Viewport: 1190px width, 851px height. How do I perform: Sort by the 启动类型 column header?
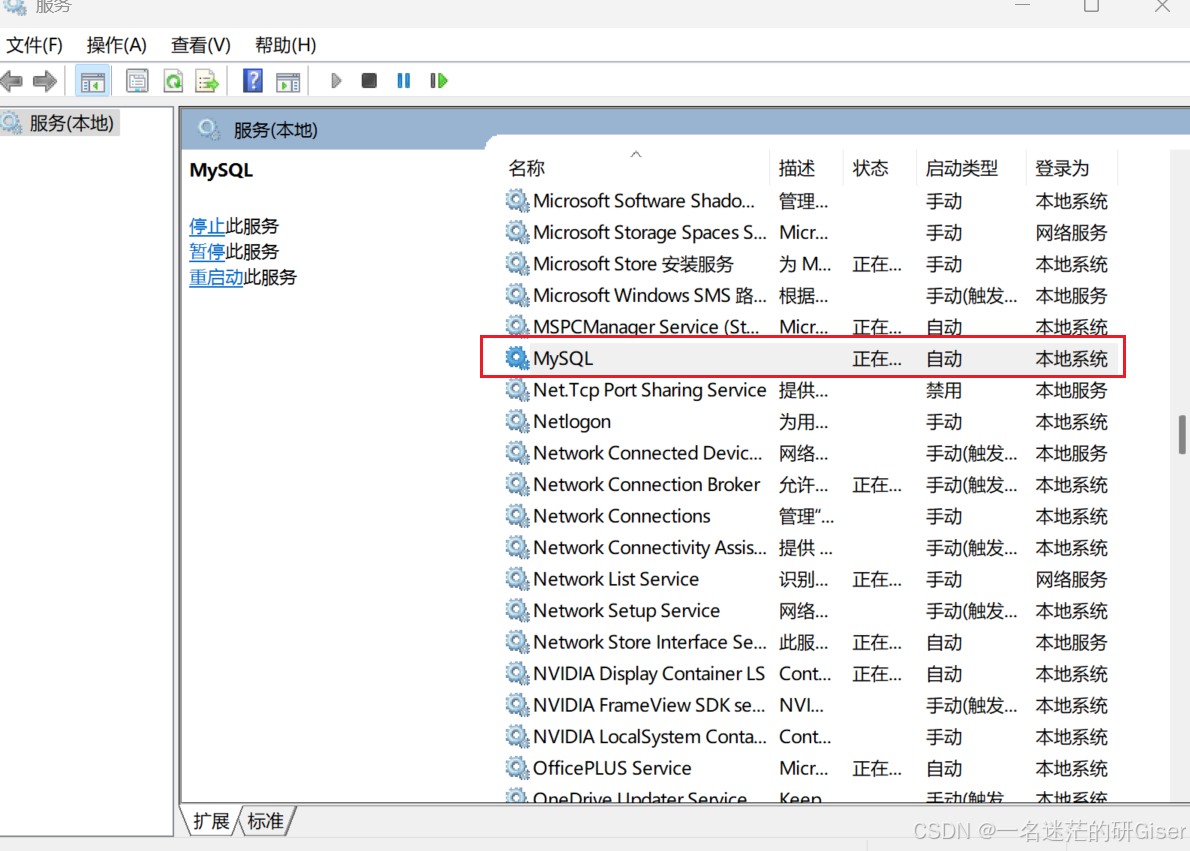coord(962,168)
